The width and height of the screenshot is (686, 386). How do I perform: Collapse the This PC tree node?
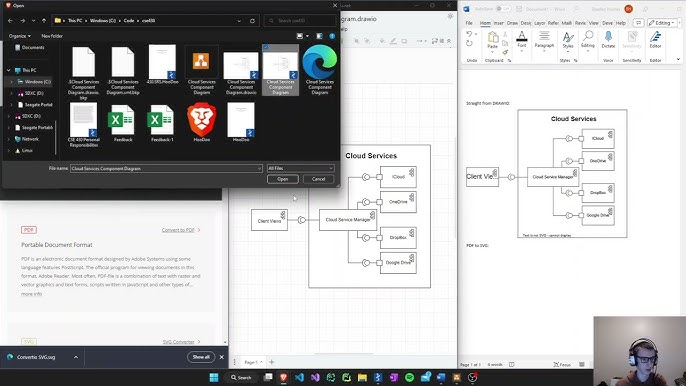click(9, 70)
